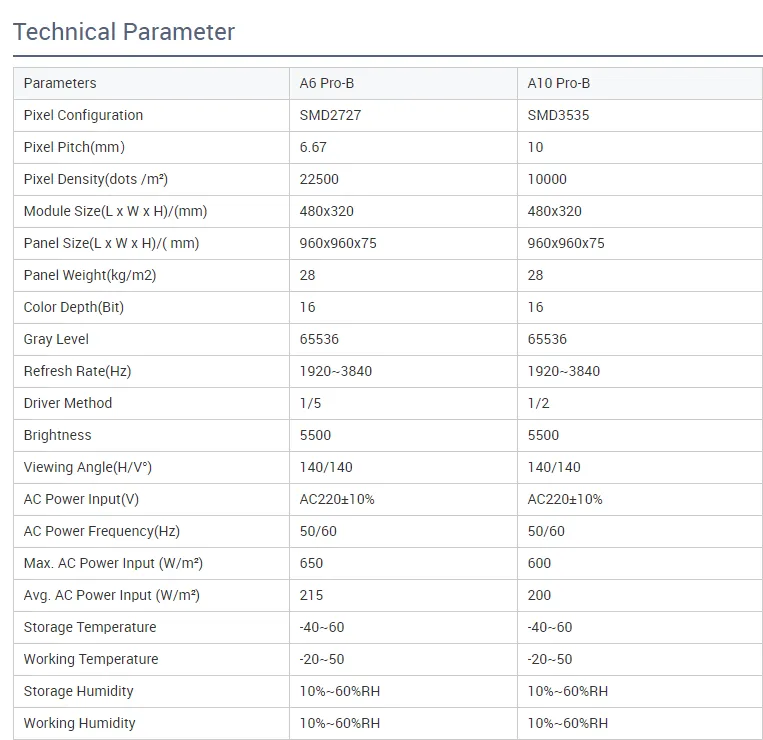The width and height of the screenshot is (763, 740).
Task: Select the 1/2 driver method value
Action: tap(539, 403)
